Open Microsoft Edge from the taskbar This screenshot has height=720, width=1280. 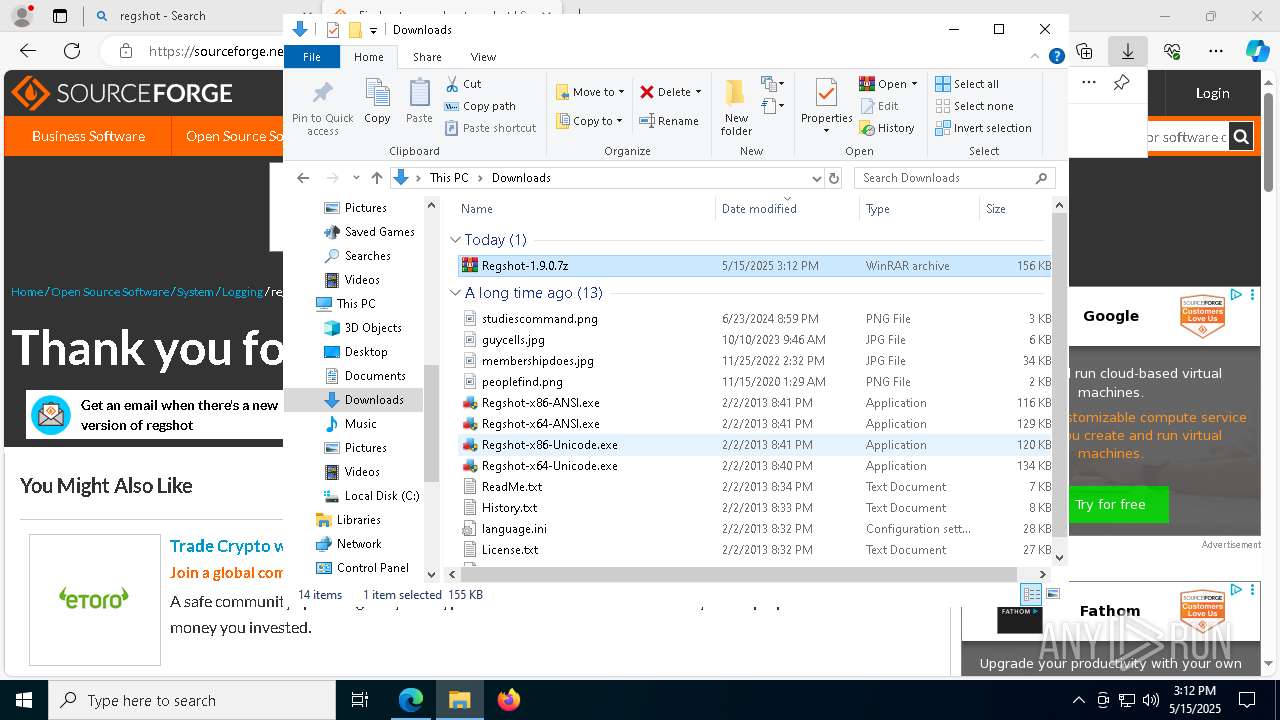pyautogui.click(x=411, y=700)
